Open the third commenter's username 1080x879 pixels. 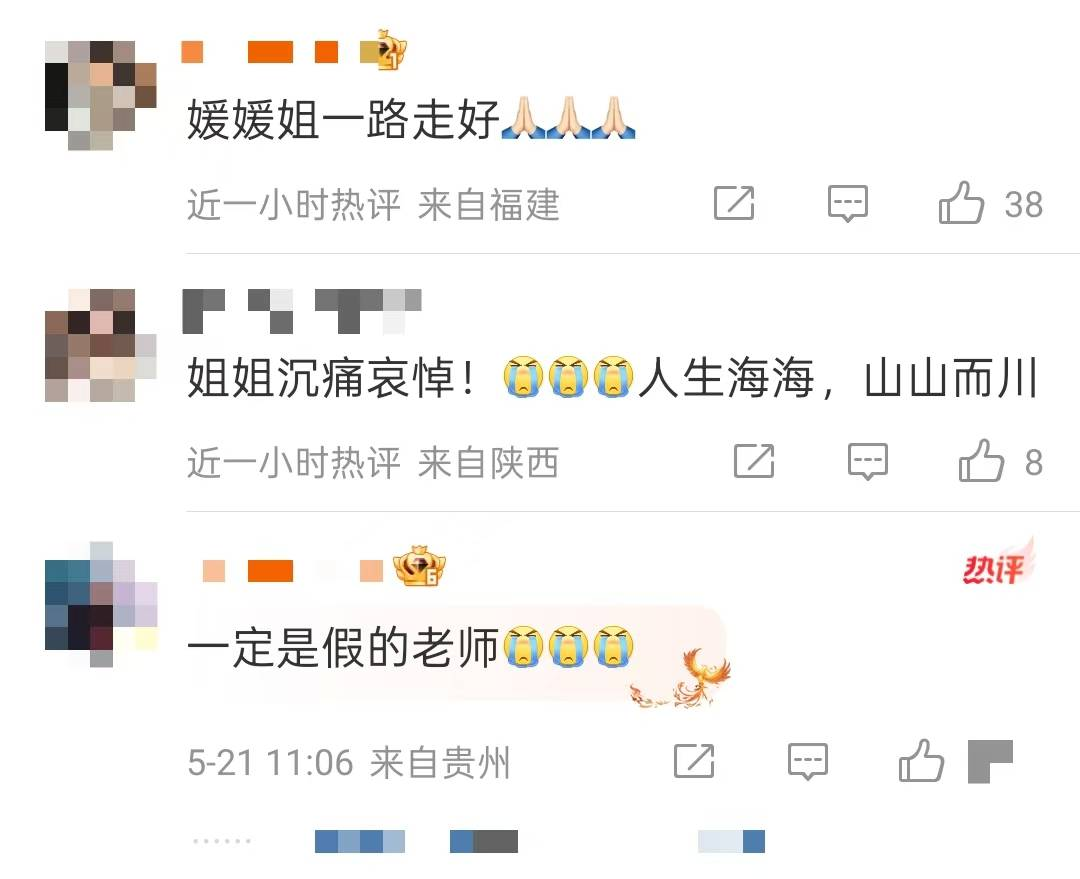pyautogui.click(x=293, y=571)
